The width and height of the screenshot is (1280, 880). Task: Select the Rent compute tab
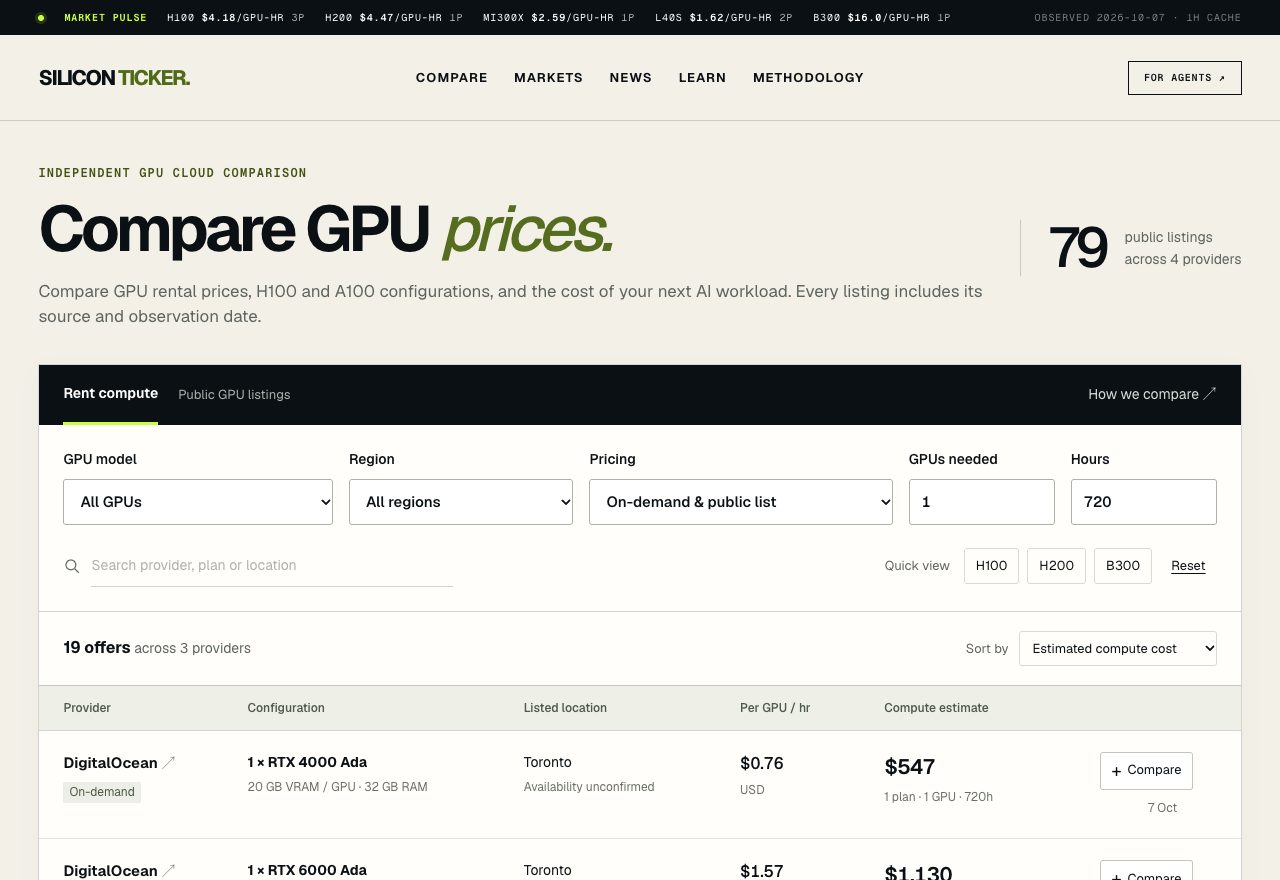coord(111,394)
